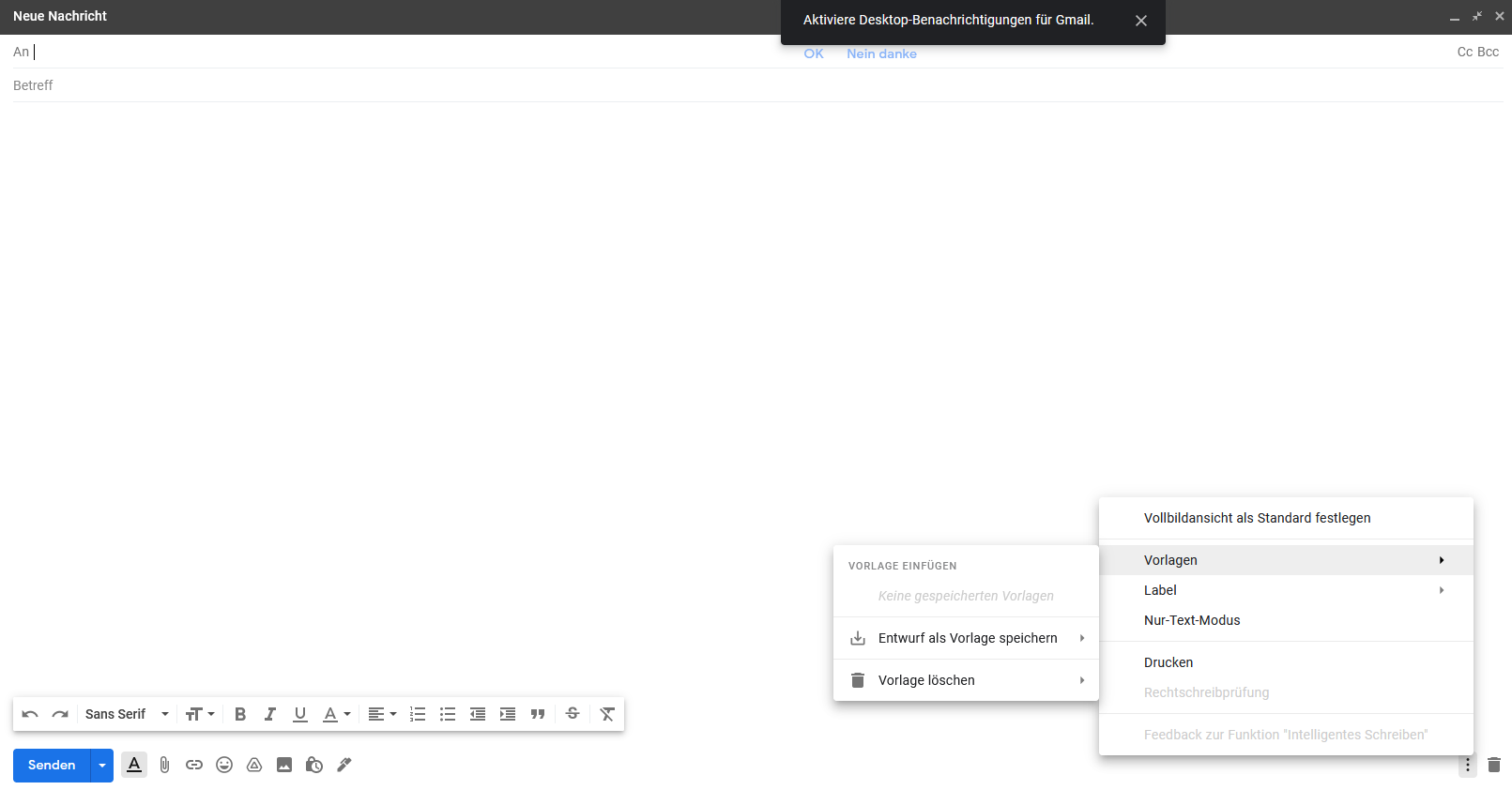Image resolution: width=1512 pixels, height=790 pixels.
Task: Decrease the indent level
Action: coord(478,714)
